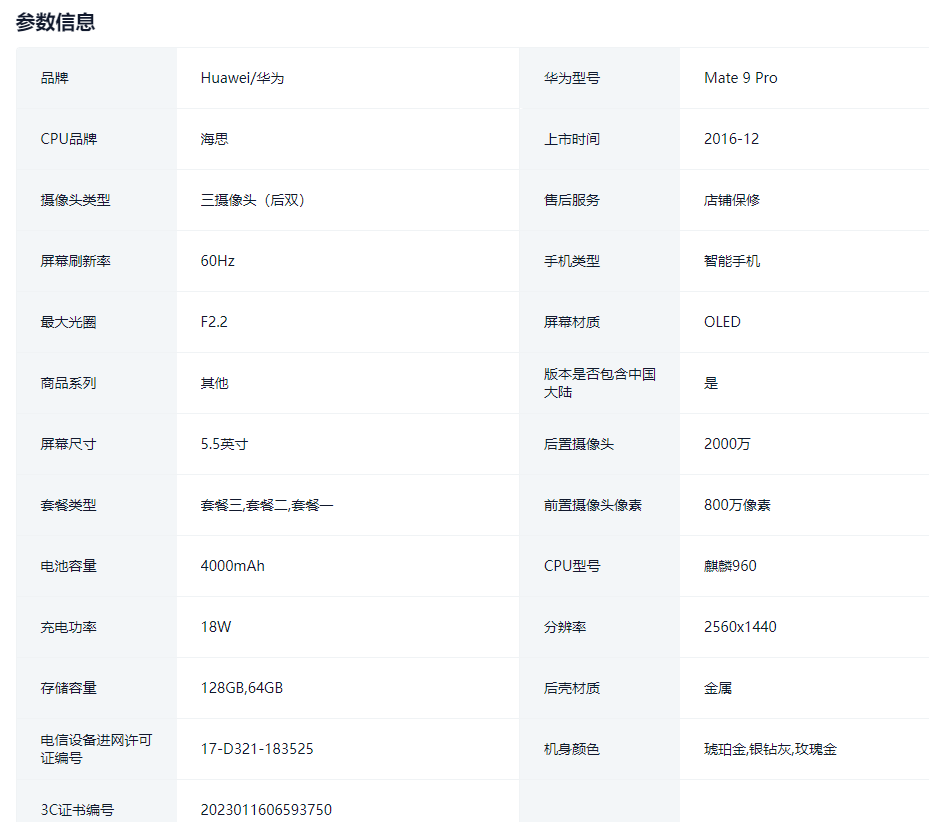Select the 4000mAh battery value
The width and height of the screenshot is (929, 822).
coord(233,567)
